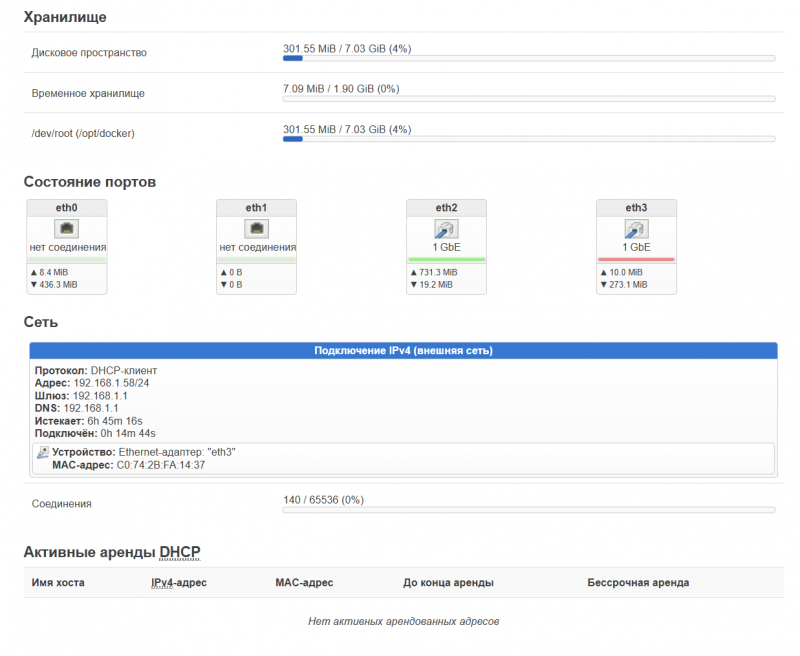This screenshot has width=800, height=656.
Task: Click the blue Подключение IPv4 header bar
Action: pos(403,351)
